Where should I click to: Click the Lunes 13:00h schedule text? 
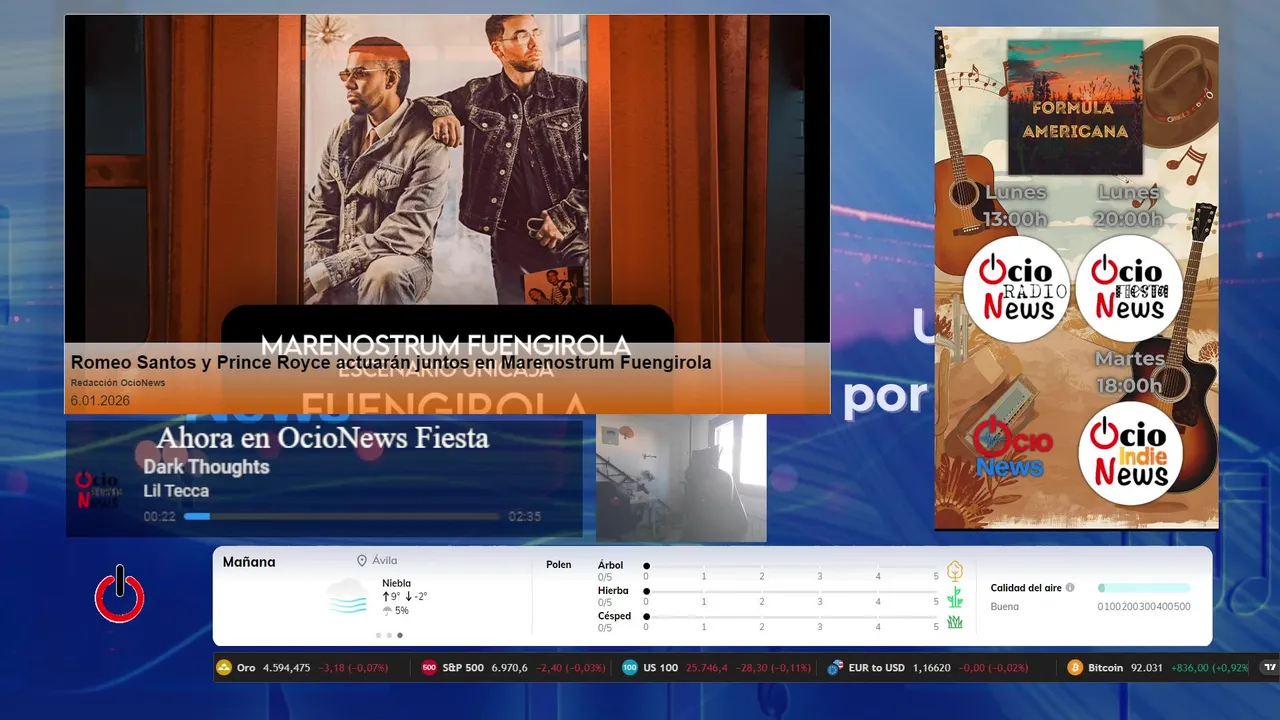point(1016,205)
